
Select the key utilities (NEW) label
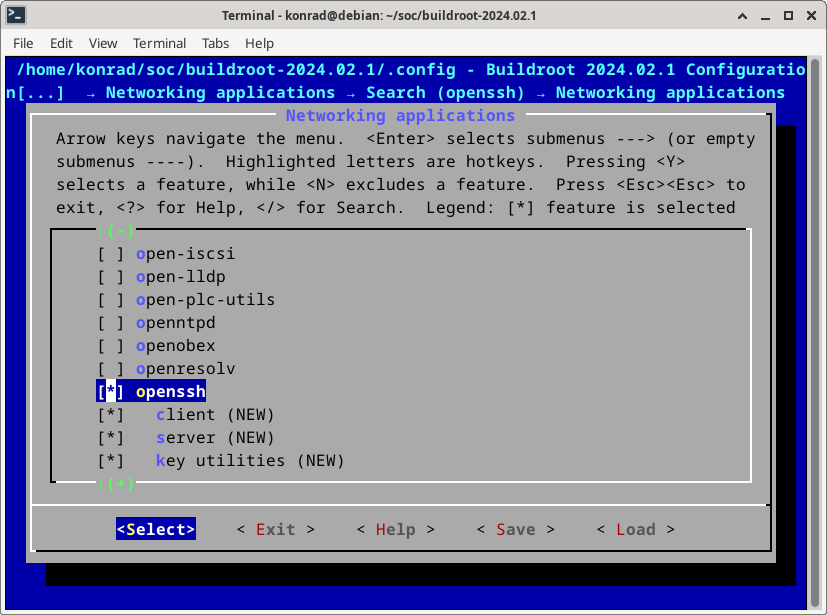[x=250, y=461]
